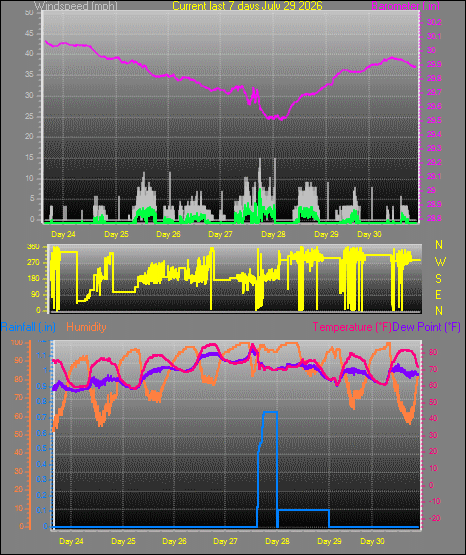Click 'Day 29' under the windspeed chart

click(x=326, y=234)
